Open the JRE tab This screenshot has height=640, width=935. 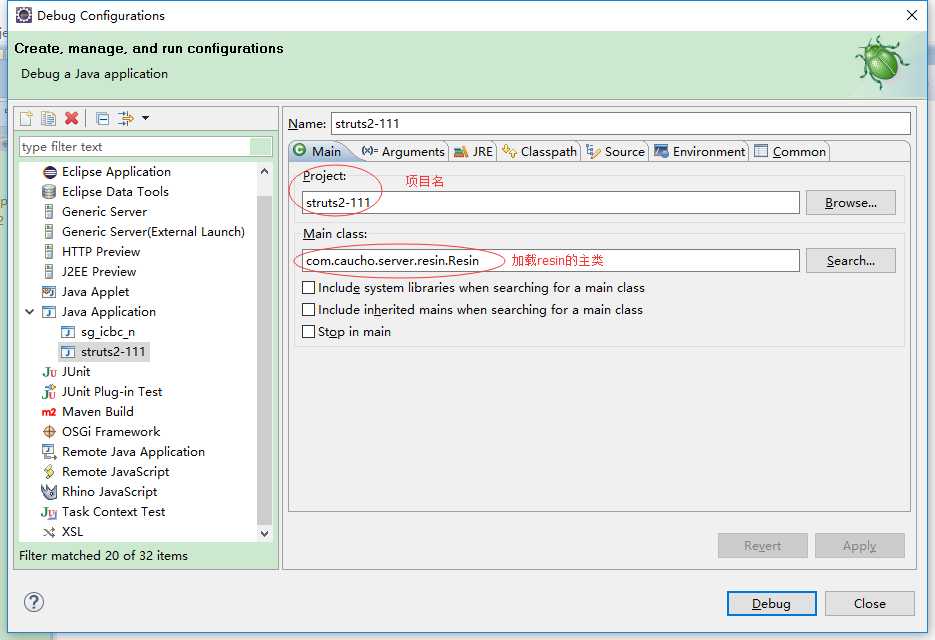click(x=473, y=152)
